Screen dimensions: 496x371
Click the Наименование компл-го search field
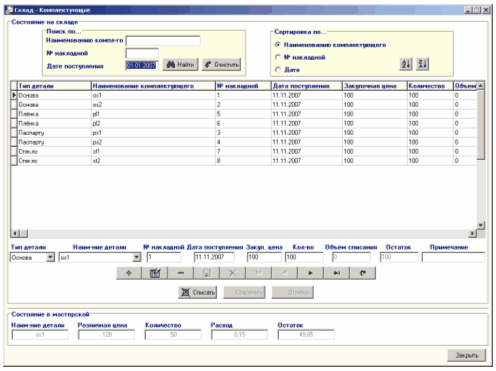pos(163,41)
